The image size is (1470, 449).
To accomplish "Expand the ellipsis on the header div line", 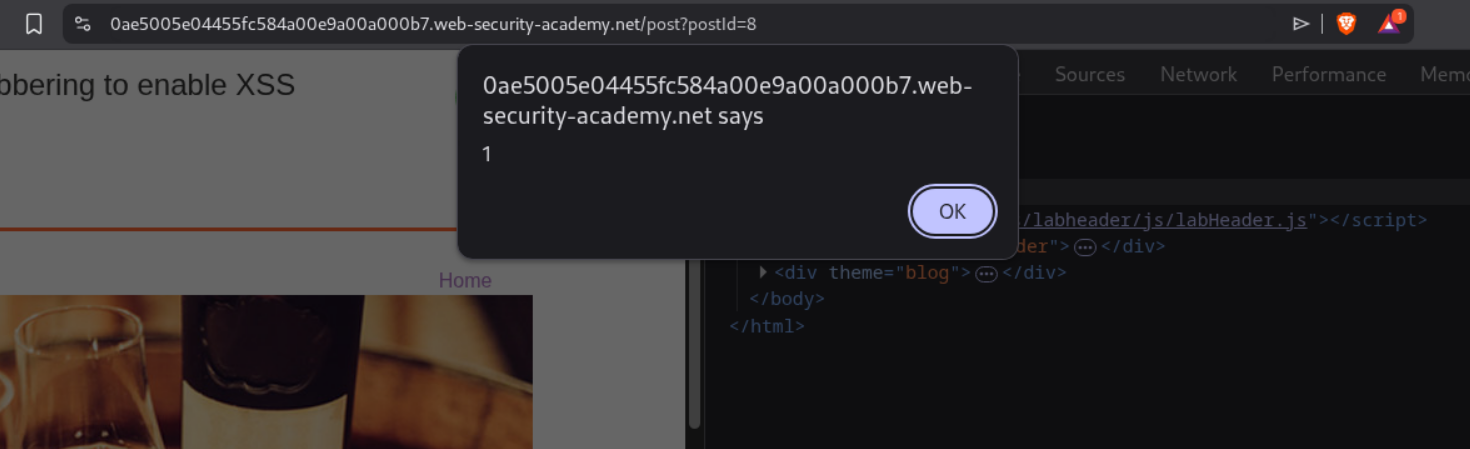I will click(1084, 246).
